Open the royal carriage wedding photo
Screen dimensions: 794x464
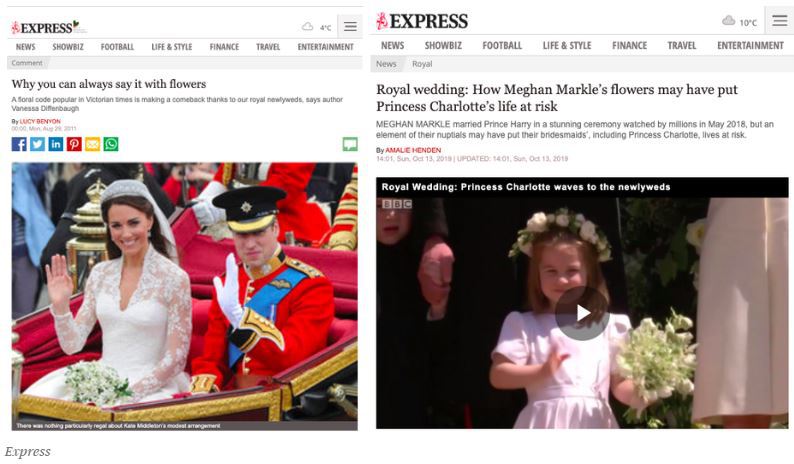tap(184, 296)
